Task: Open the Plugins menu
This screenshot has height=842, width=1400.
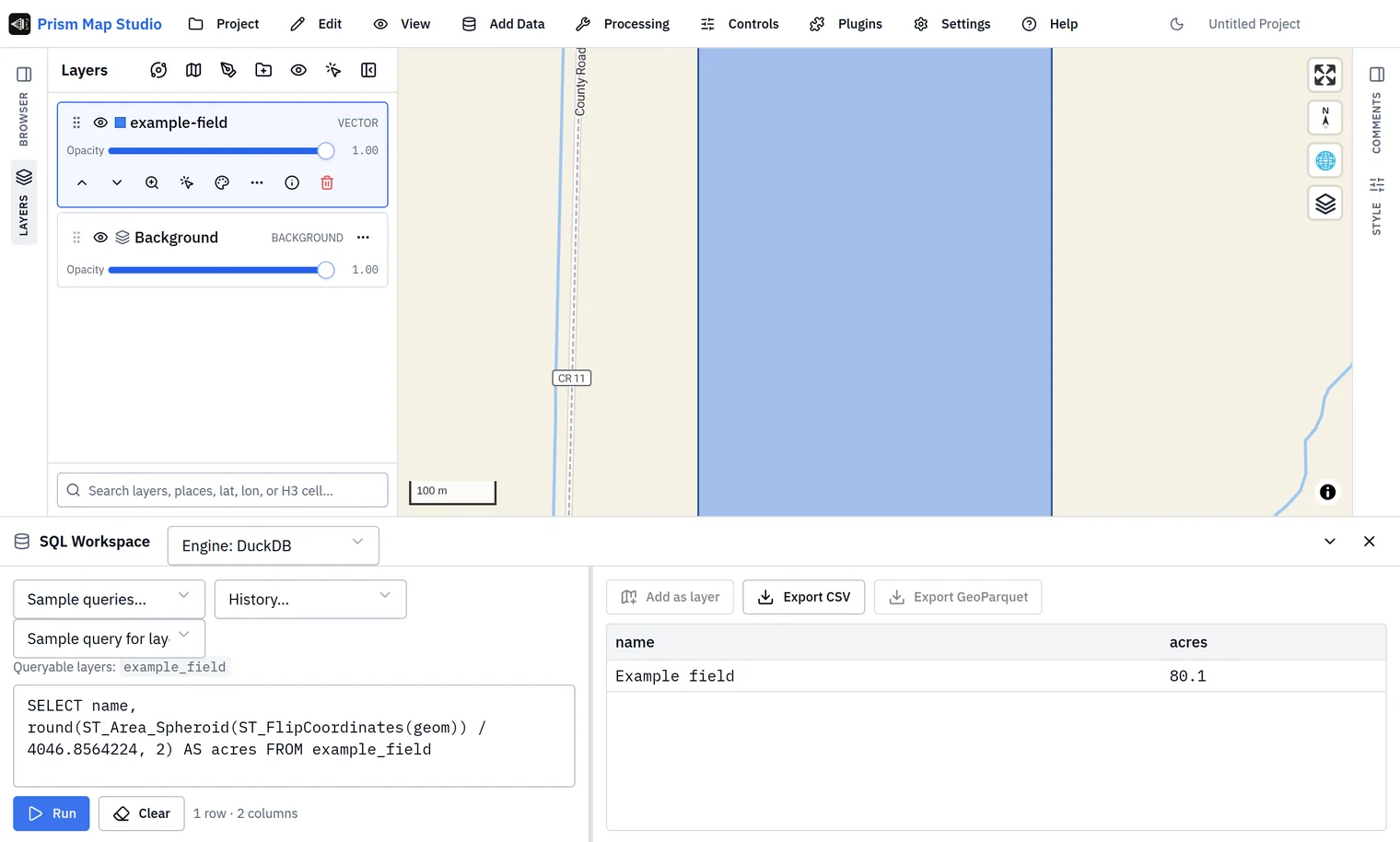Action: point(846,24)
